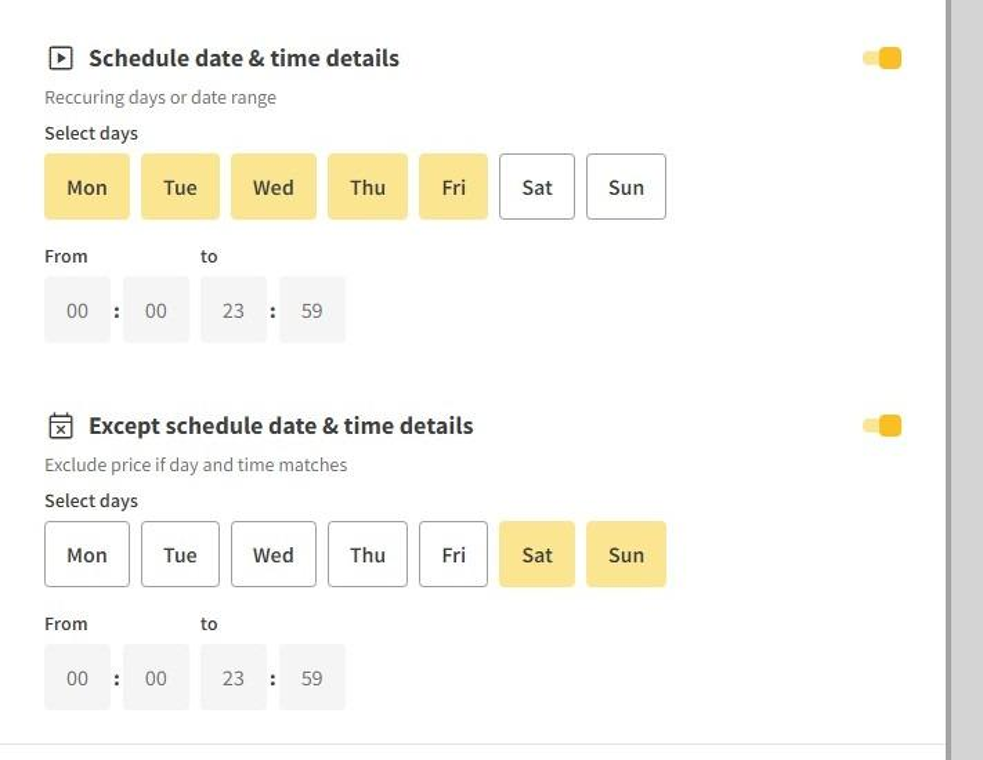The width and height of the screenshot is (983, 760).
Task: Deselect Mon in Schedule days
Action: coord(87,187)
